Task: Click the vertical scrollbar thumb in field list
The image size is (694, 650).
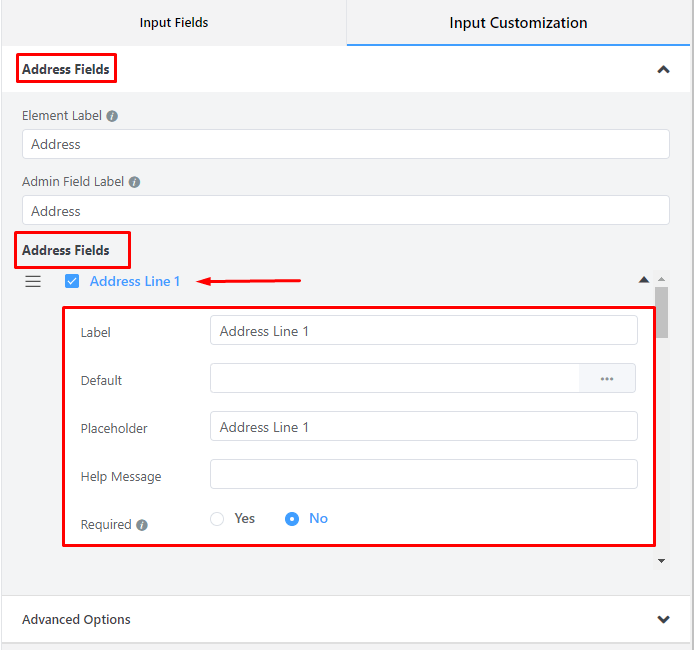Action: [661, 310]
